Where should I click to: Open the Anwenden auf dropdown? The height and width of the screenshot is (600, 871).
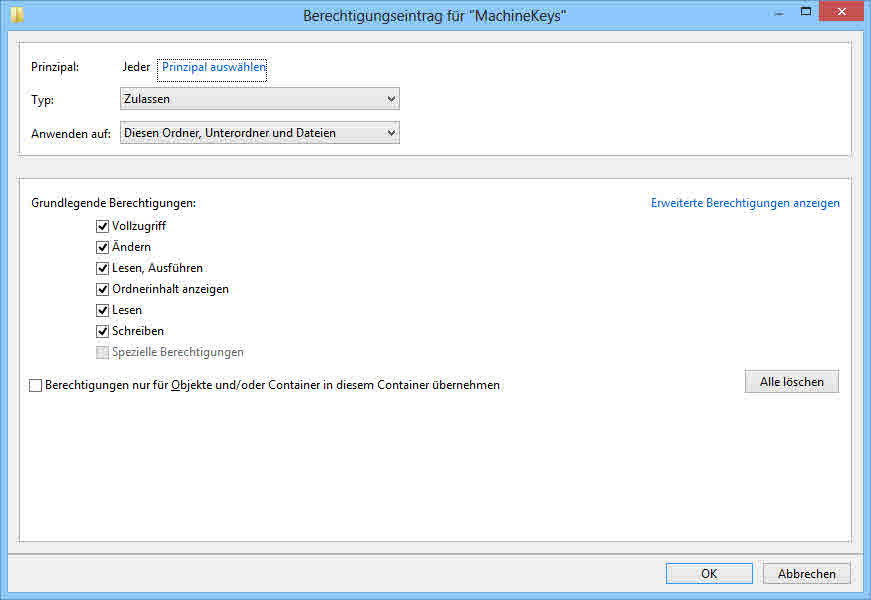tap(259, 133)
